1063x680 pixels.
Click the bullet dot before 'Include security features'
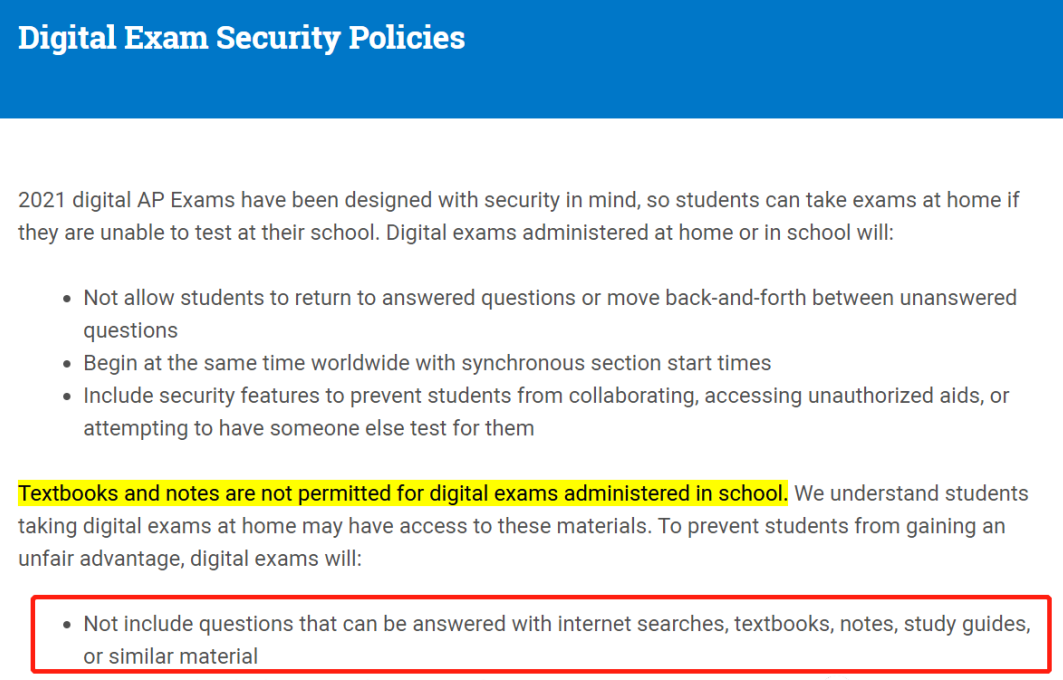[x=66, y=397]
